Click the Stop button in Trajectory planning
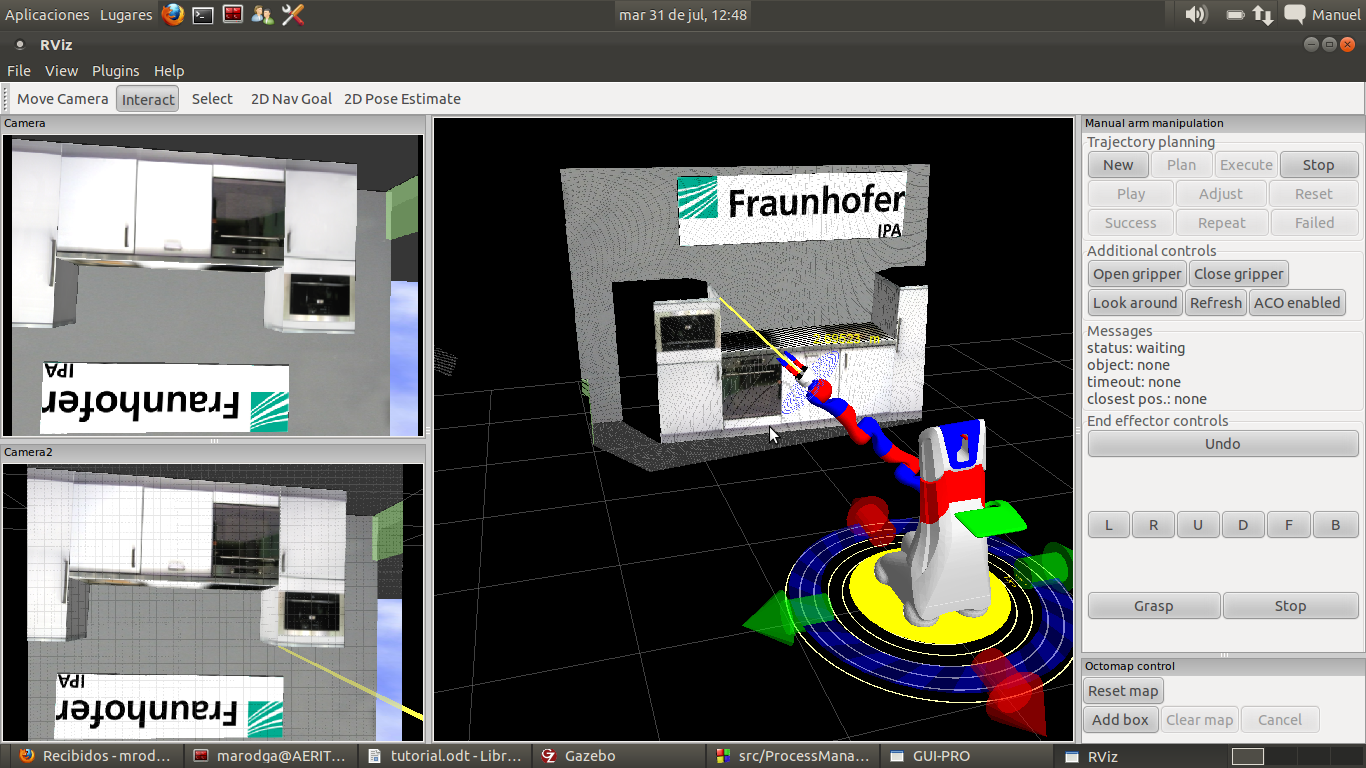 point(1318,165)
